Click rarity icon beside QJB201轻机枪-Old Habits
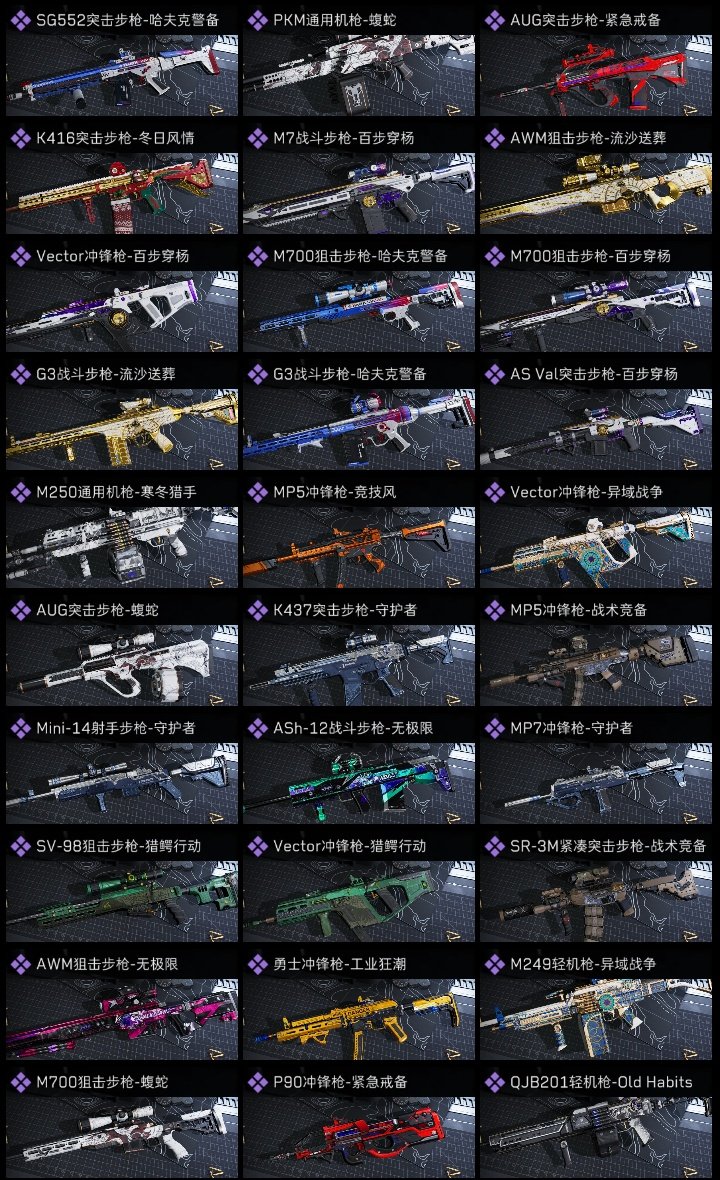 click(x=495, y=1082)
